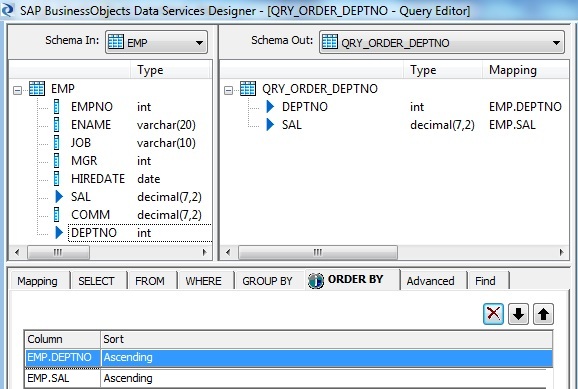The image size is (578, 389).
Task: Select HIREDATE in the EMP schema
Action: coord(98,179)
